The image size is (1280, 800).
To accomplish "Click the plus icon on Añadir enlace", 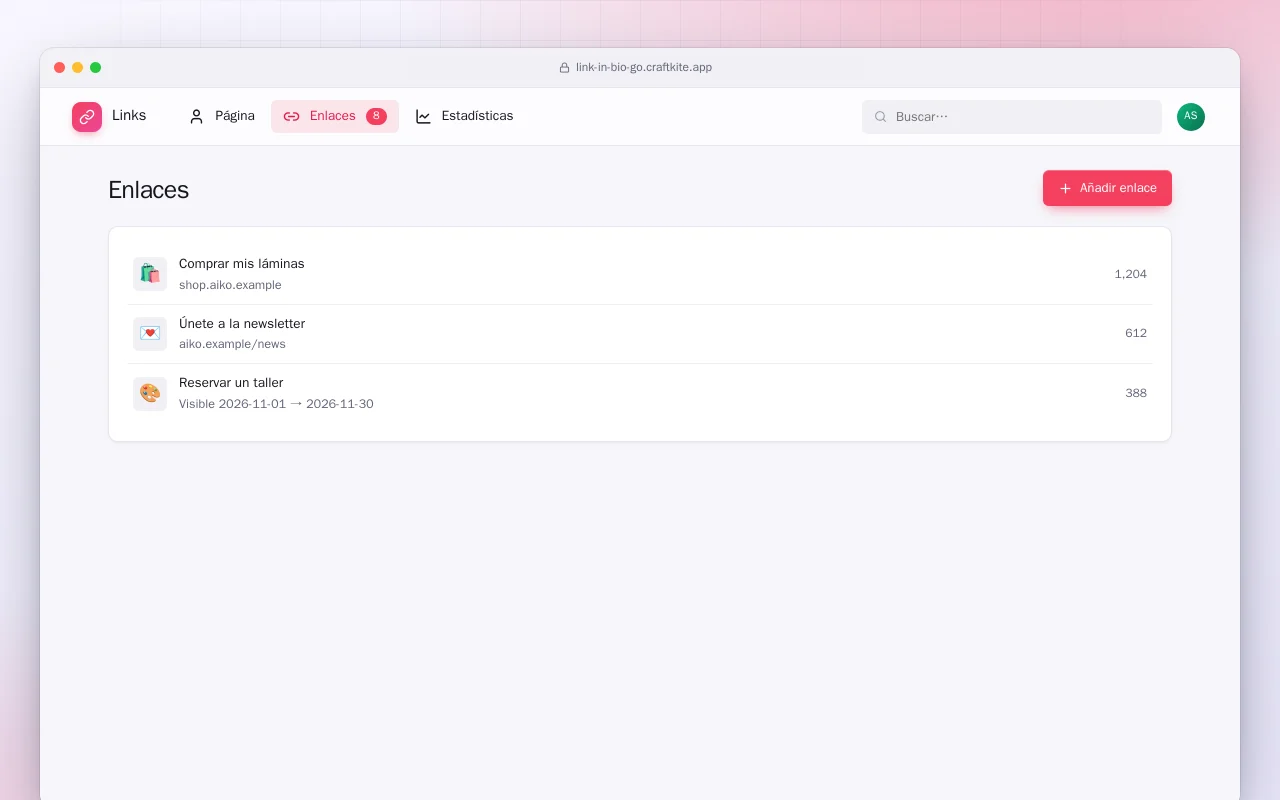I will point(1065,188).
